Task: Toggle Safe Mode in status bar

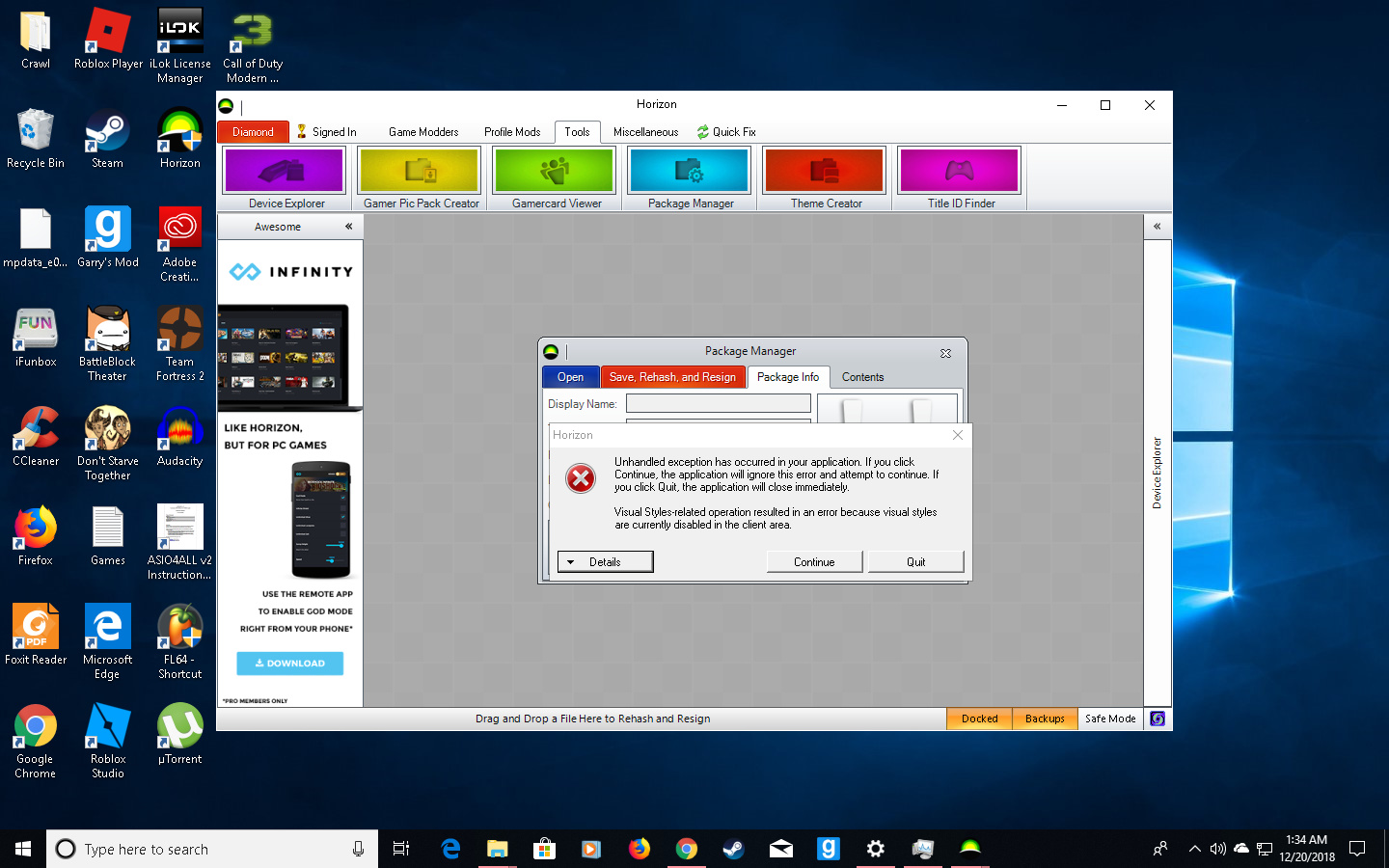Action: click(x=1110, y=719)
